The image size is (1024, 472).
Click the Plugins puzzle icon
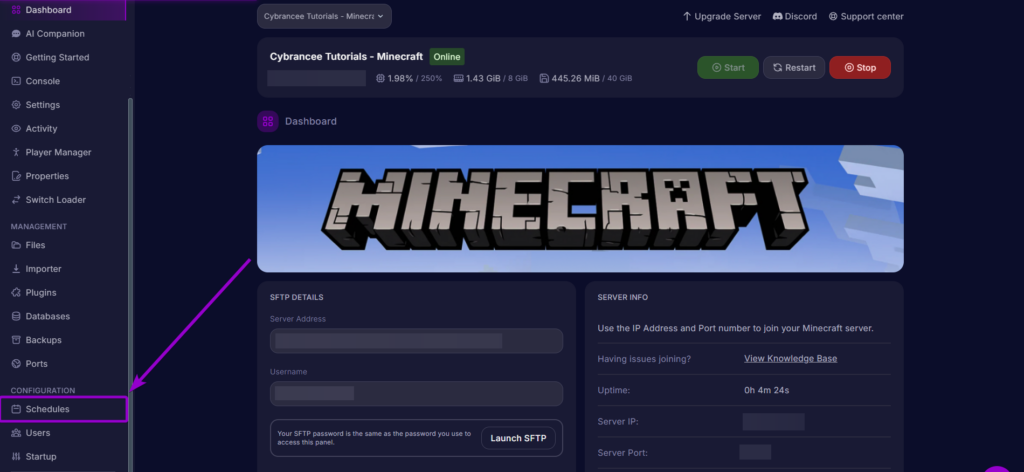[16, 293]
